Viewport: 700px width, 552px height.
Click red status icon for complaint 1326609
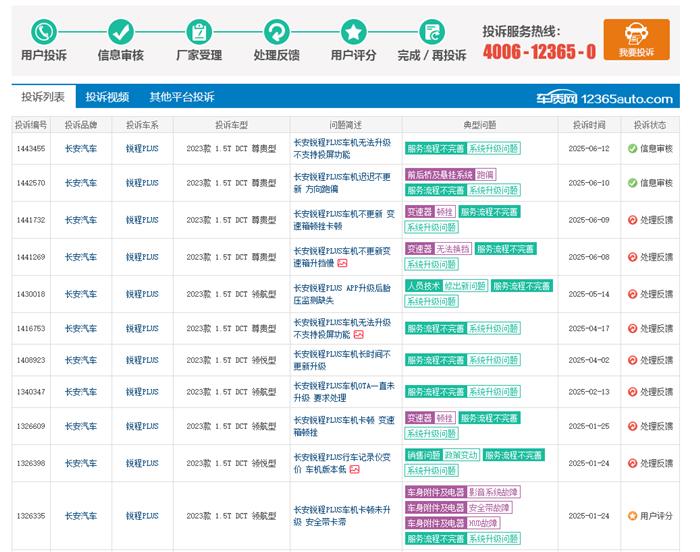click(x=632, y=426)
